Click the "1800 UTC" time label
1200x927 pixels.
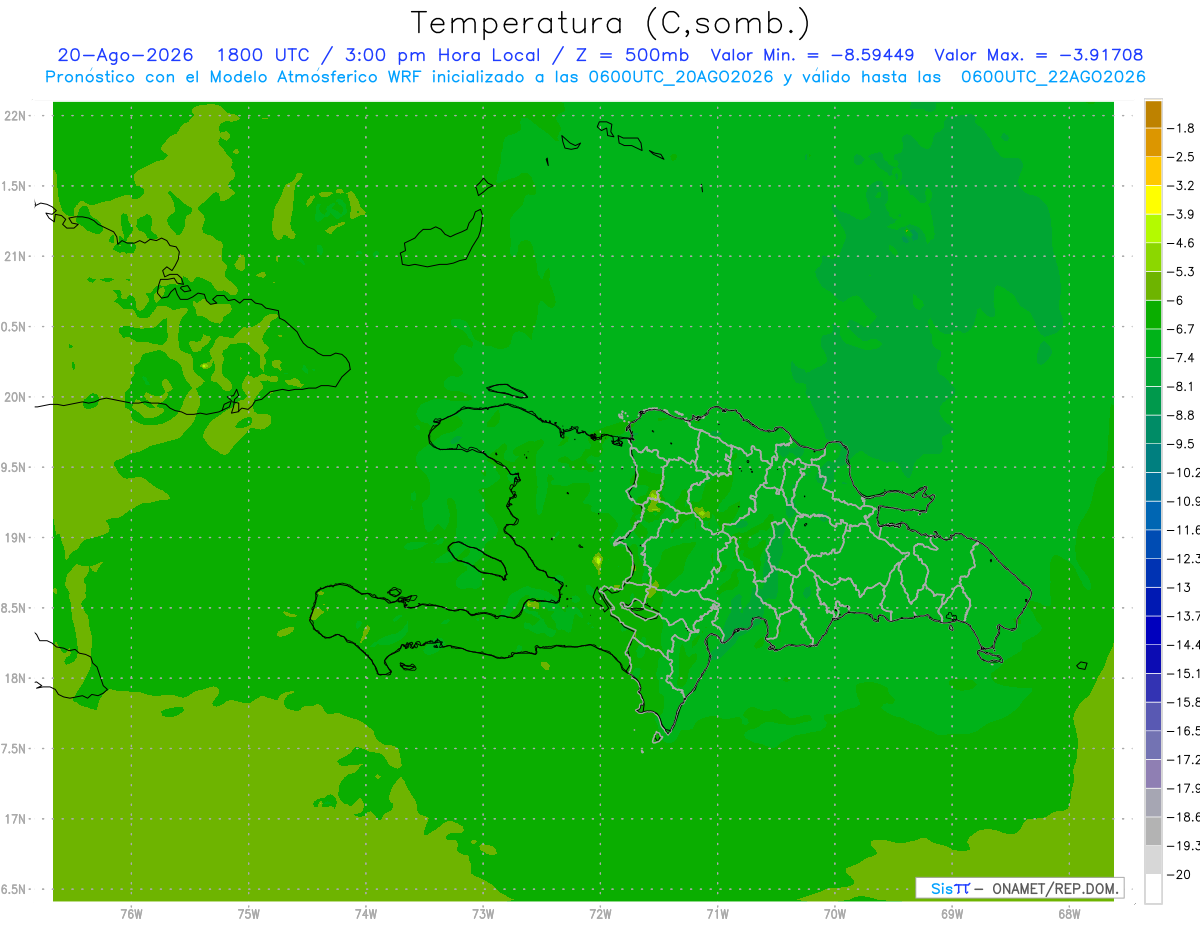pos(264,55)
